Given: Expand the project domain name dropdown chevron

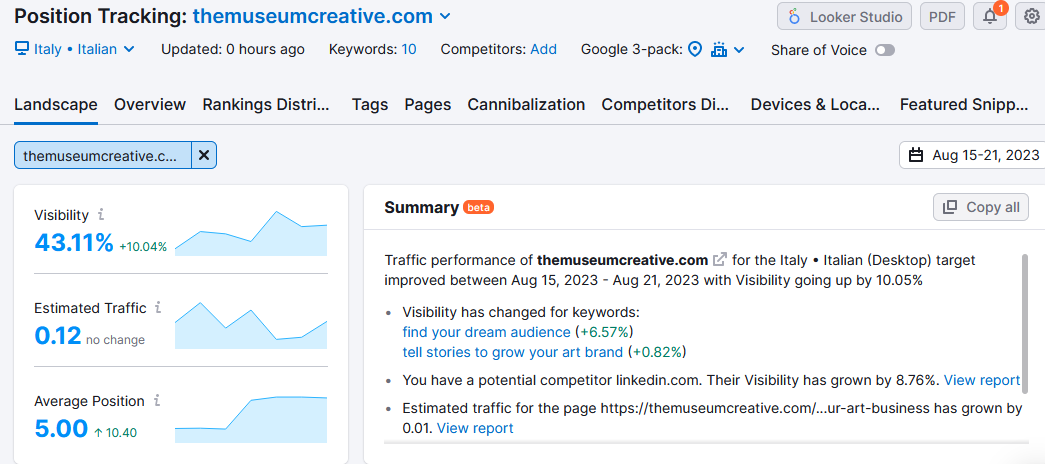Looking at the screenshot, I should coord(446,16).
